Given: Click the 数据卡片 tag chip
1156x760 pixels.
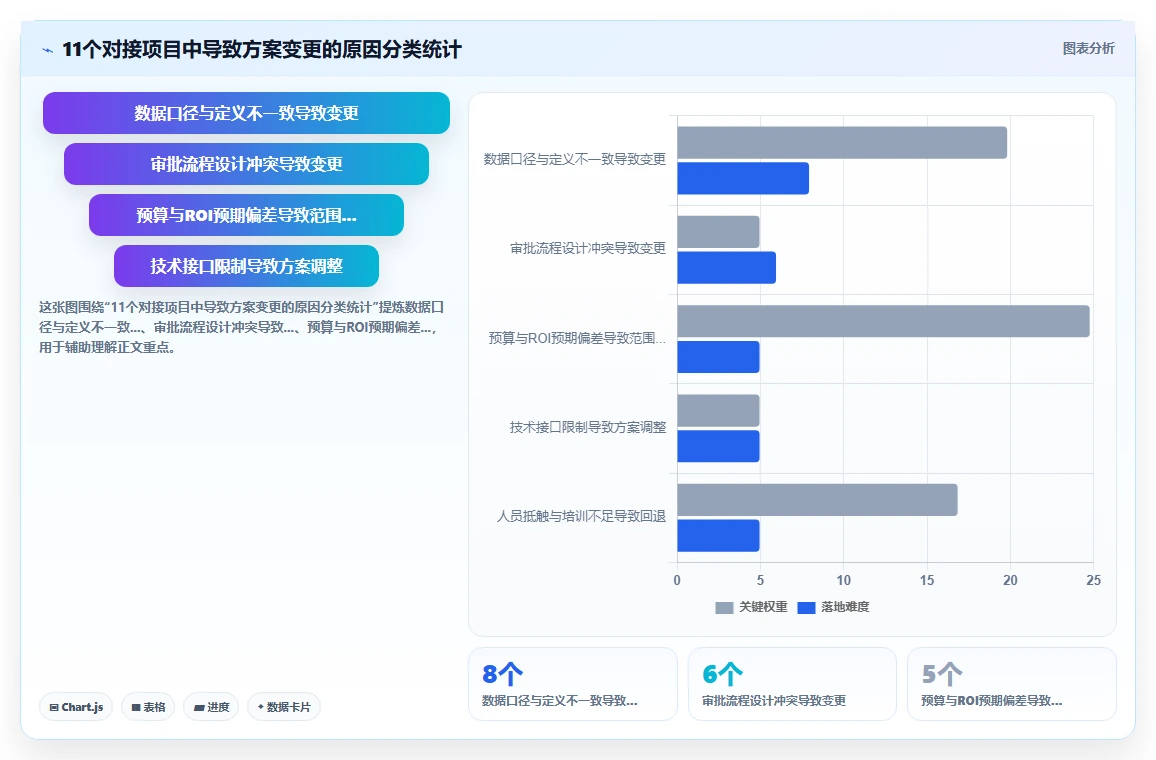Looking at the screenshot, I should 284,707.
